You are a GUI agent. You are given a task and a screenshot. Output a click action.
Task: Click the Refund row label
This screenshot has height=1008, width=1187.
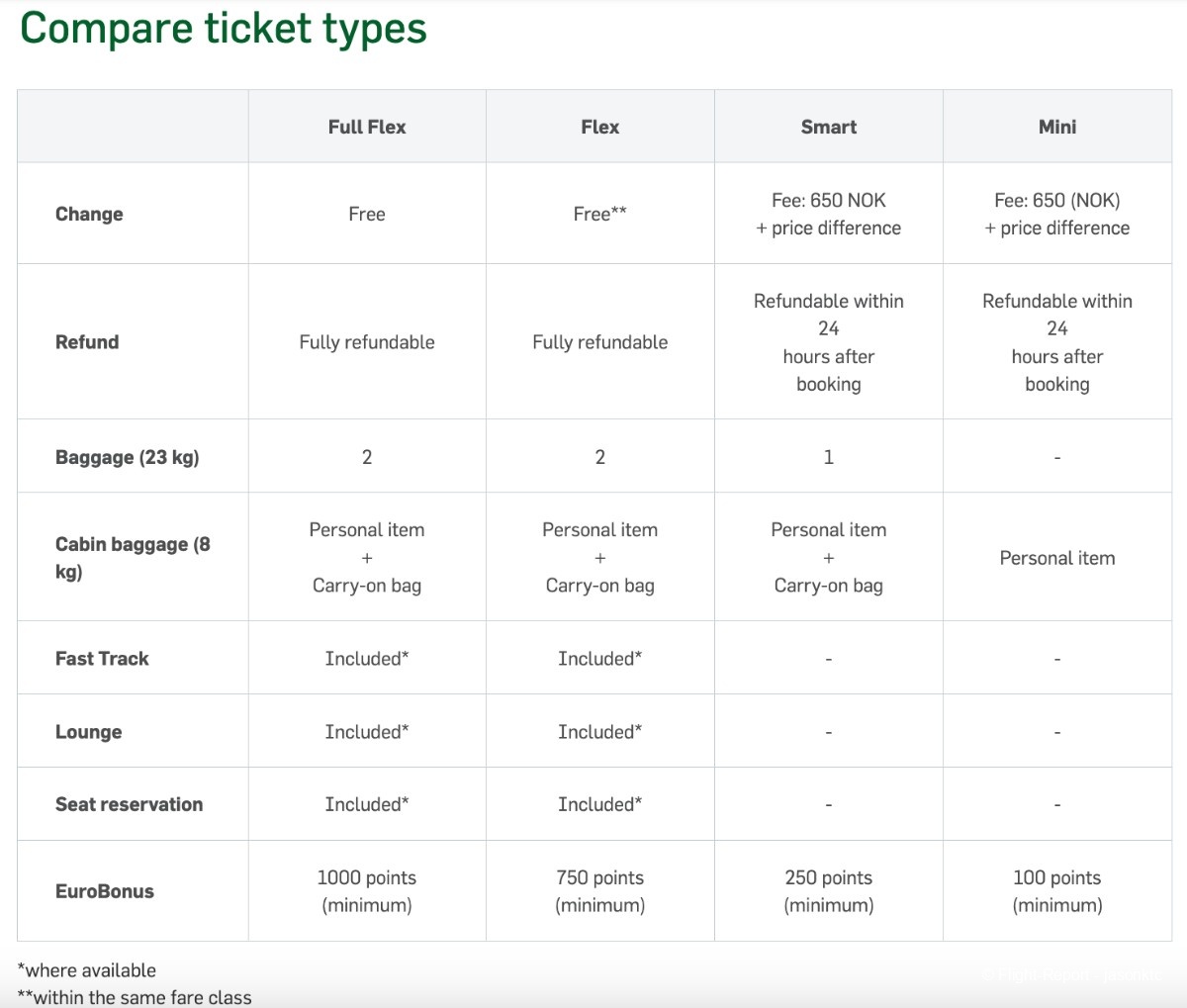pos(87,342)
